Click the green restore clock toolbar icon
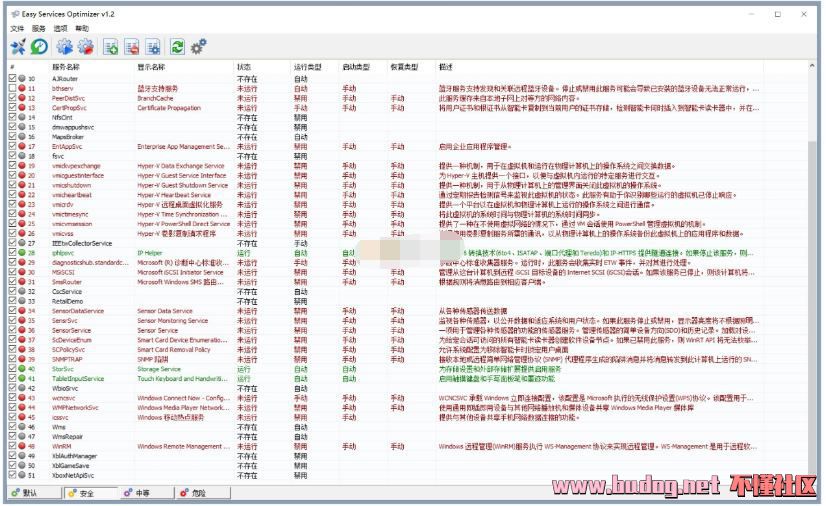The width and height of the screenshot is (826, 506). click(x=39, y=47)
